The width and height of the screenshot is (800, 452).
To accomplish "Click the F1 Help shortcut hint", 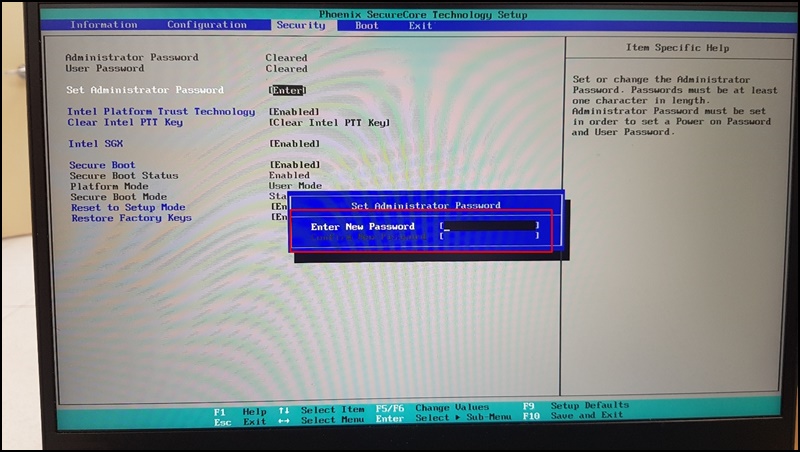I will pyautogui.click(x=240, y=412).
